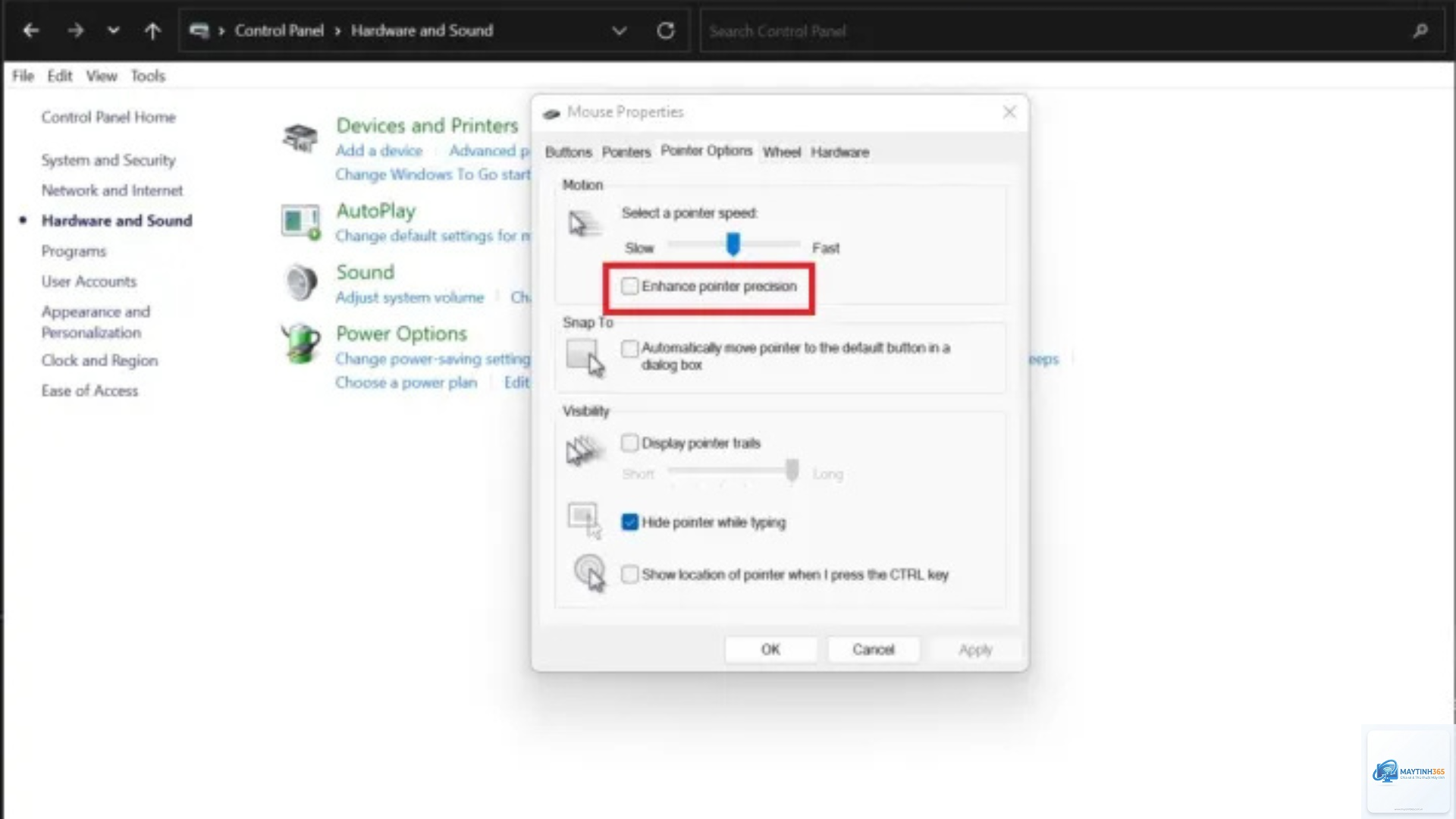Click the address bar computer icon
Viewport: 1456px width, 819px height.
pyautogui.click(x=199, y=30)
